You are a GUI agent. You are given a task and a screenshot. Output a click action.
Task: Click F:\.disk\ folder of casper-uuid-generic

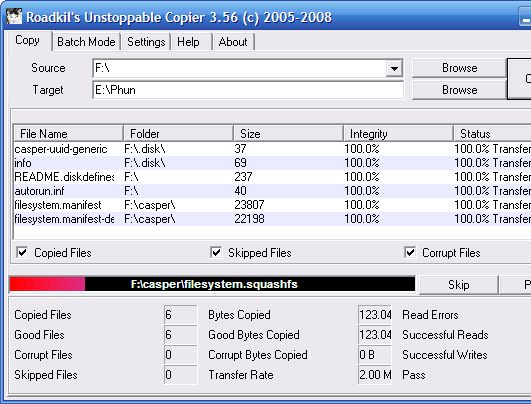click(145, 149)
